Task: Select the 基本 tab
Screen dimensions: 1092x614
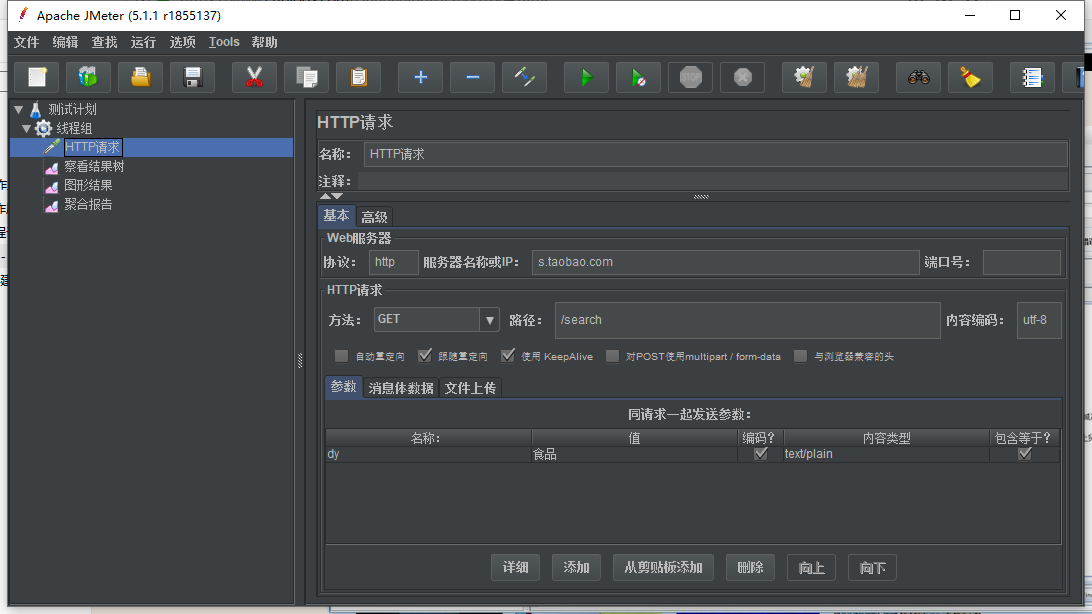Action: coord(336,216)
